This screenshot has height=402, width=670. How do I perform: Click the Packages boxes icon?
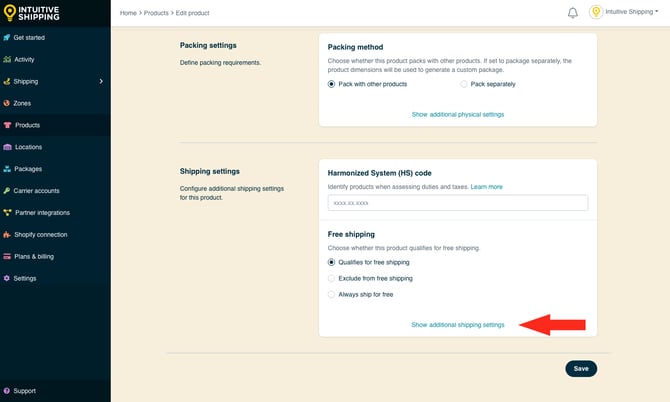(7, 169)
